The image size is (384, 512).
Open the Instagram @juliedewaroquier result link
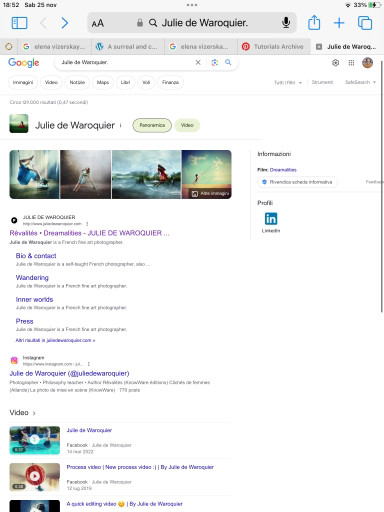point(69,373)
